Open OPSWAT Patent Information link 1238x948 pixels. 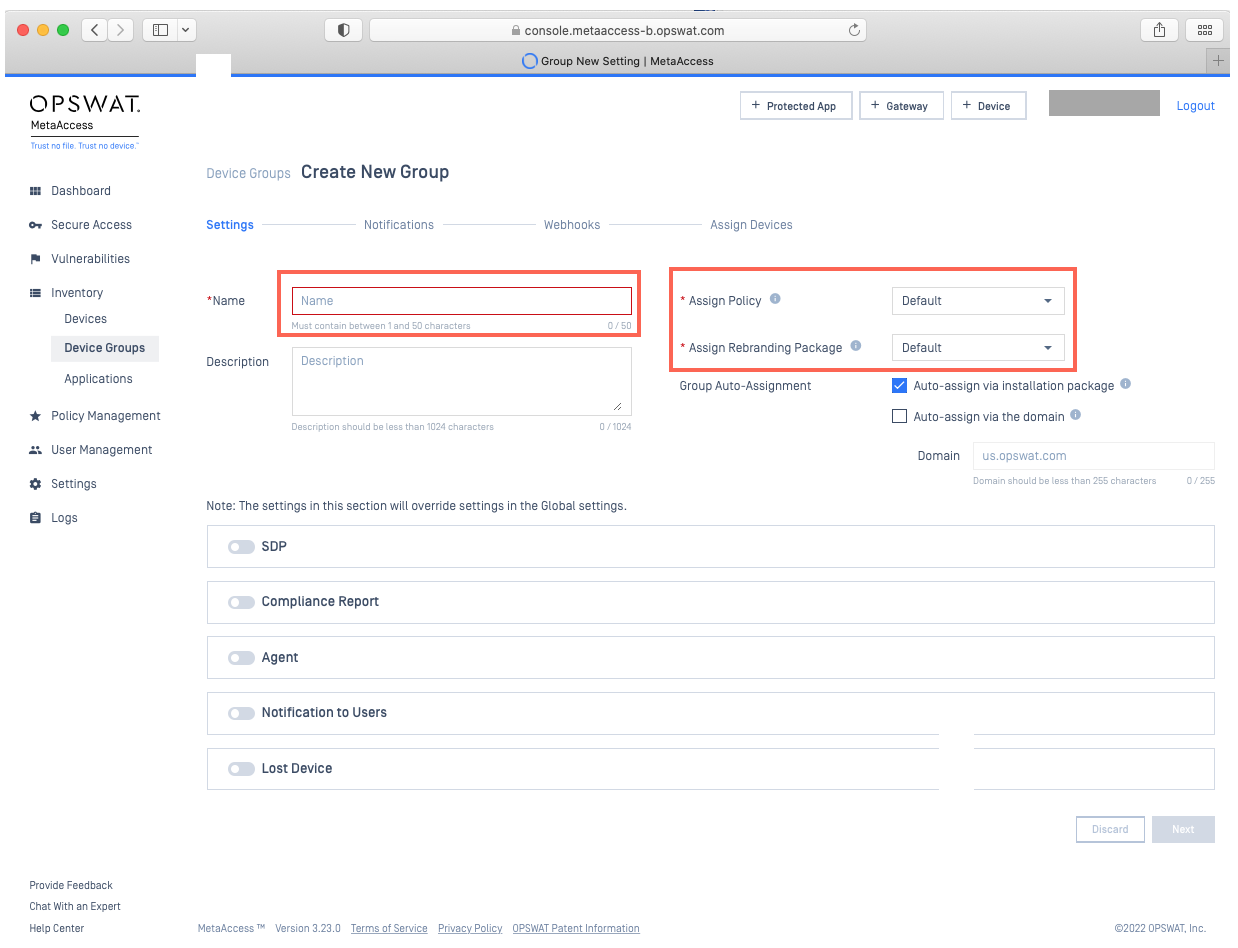point(576,928)
